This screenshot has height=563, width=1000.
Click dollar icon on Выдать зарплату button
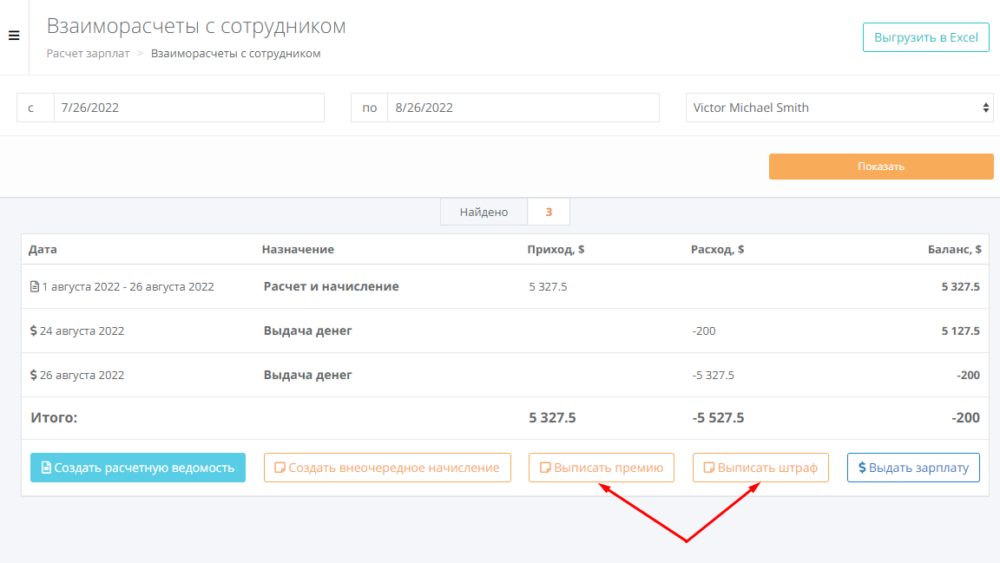[862, 468]
